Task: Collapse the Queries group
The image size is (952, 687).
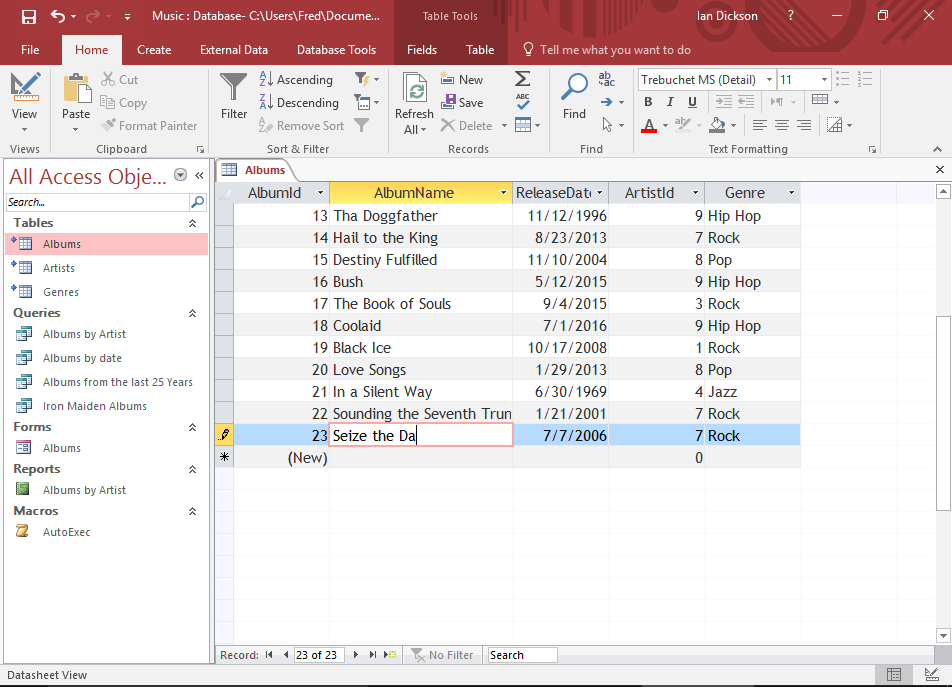Action: pyautogui.click(x=194, y=312)
